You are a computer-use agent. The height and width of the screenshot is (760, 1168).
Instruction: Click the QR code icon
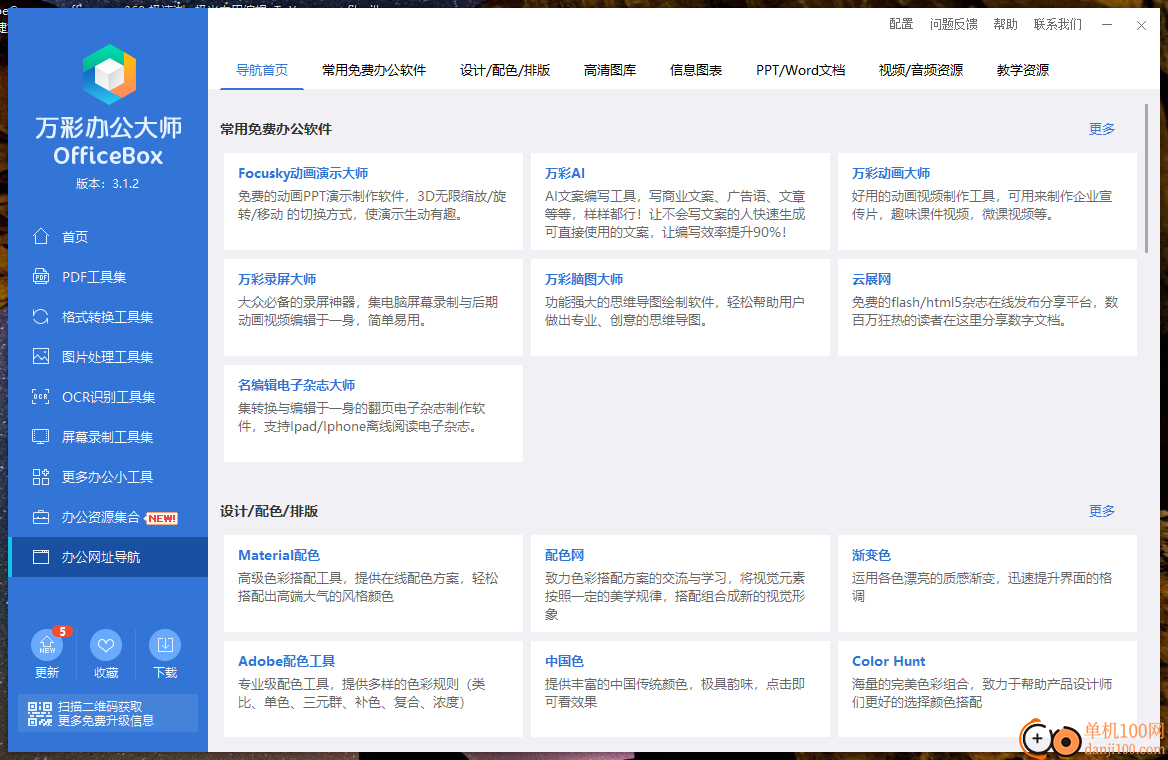(x=40, y=714)
